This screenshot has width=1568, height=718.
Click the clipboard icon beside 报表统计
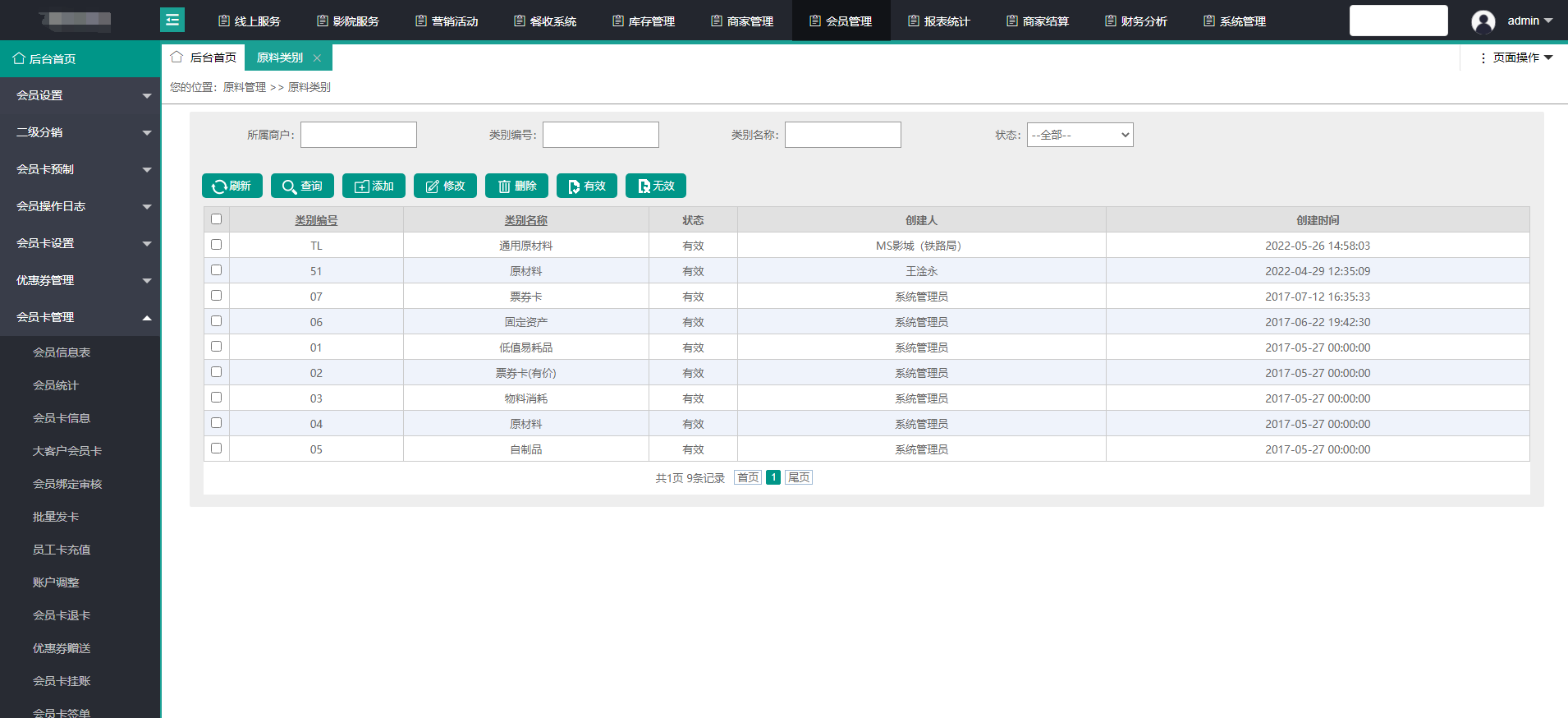click(914, 21)
